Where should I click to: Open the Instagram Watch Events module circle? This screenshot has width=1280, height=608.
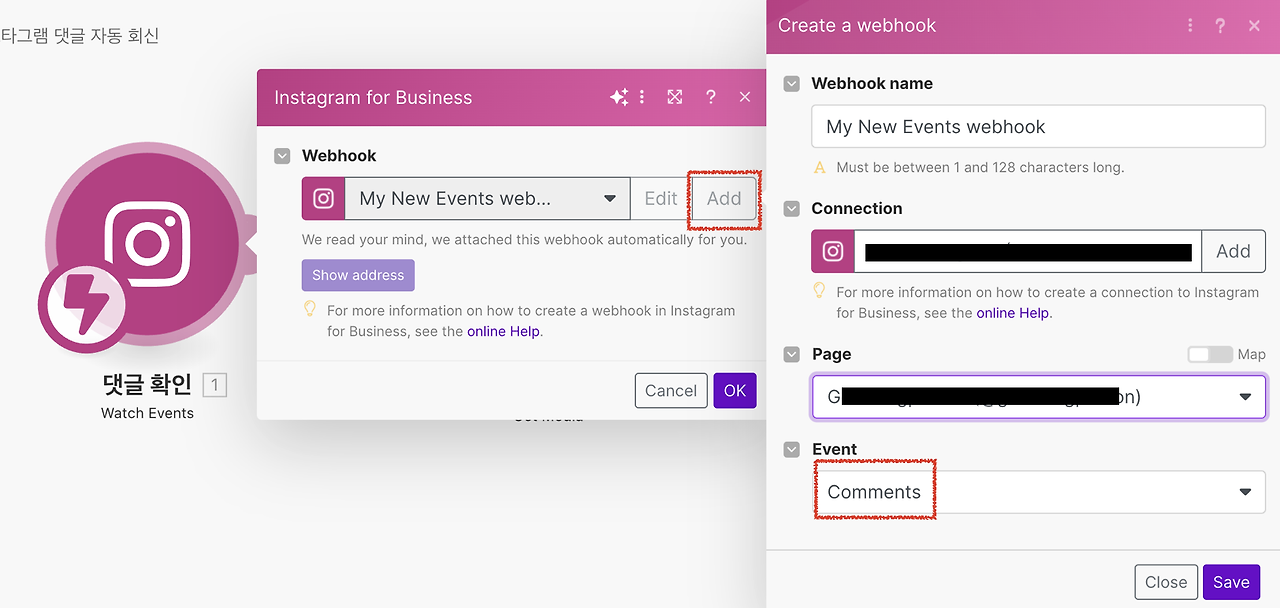pos(147,244)
